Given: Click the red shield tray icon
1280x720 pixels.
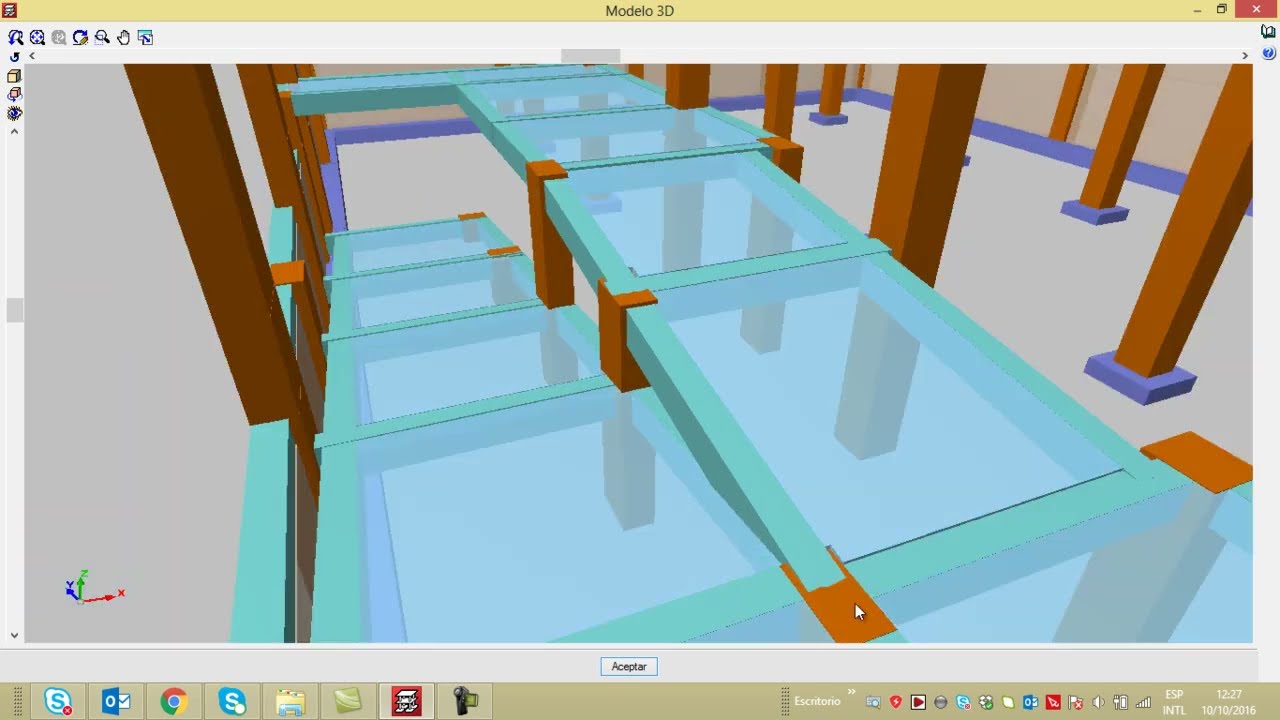Looking at the screenshot, I should (x=896, y=703).
